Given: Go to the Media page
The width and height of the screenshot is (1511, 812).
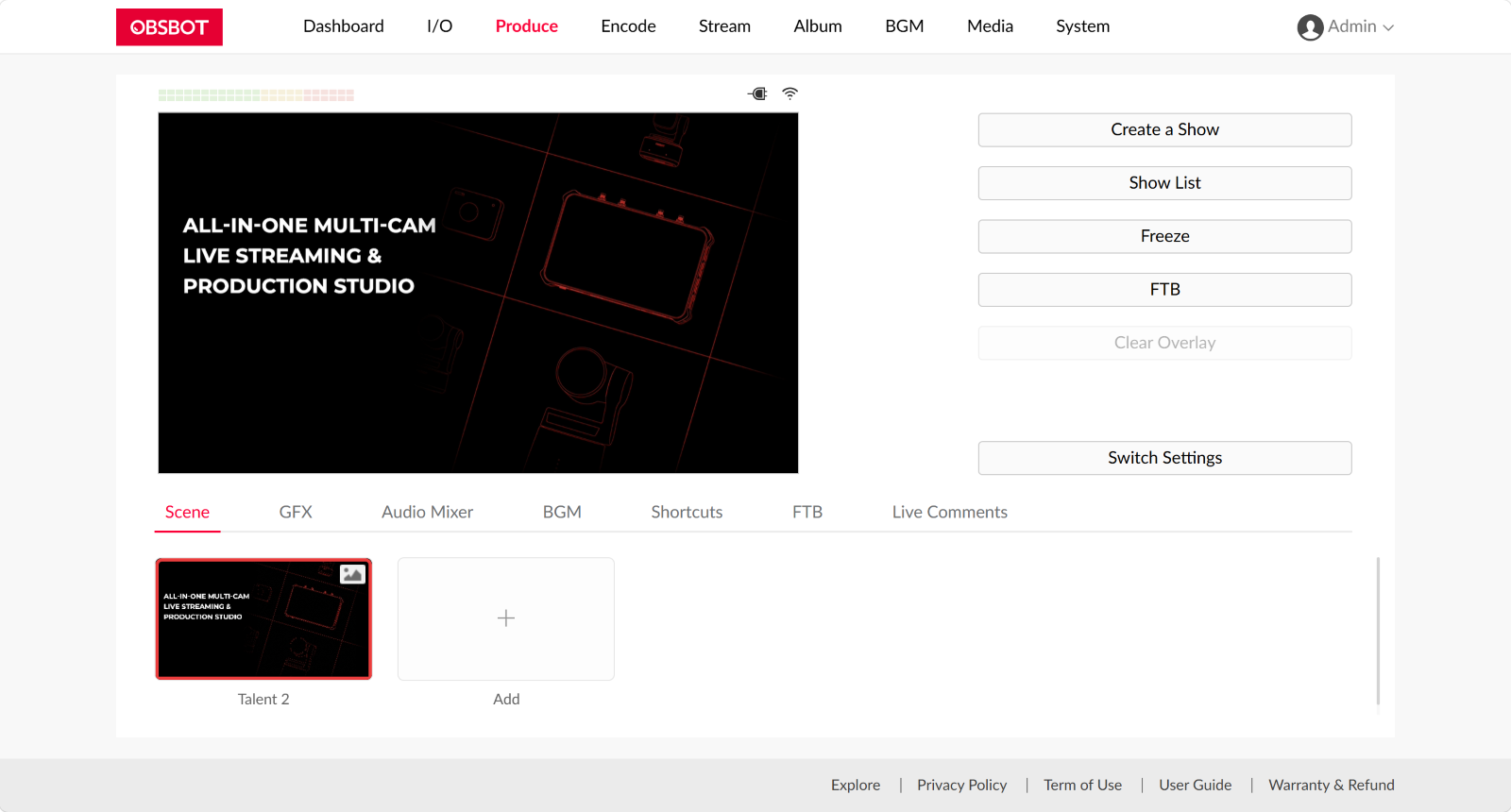Looking at the screenshot, I should (990, 26).
